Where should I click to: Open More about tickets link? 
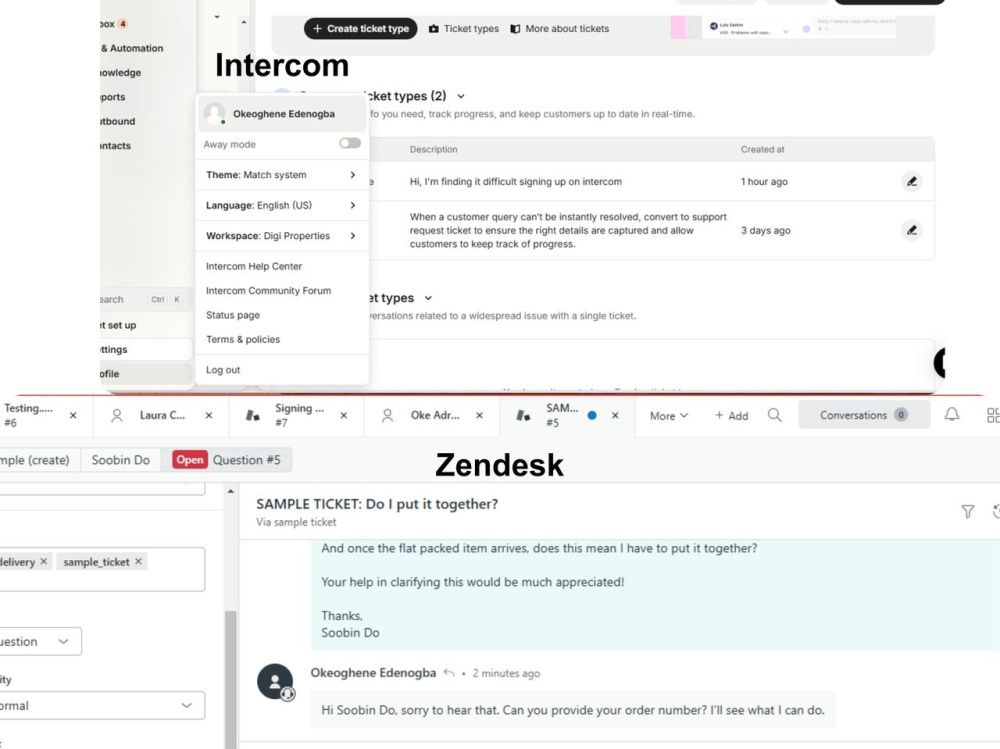click(x=559, y=29)
